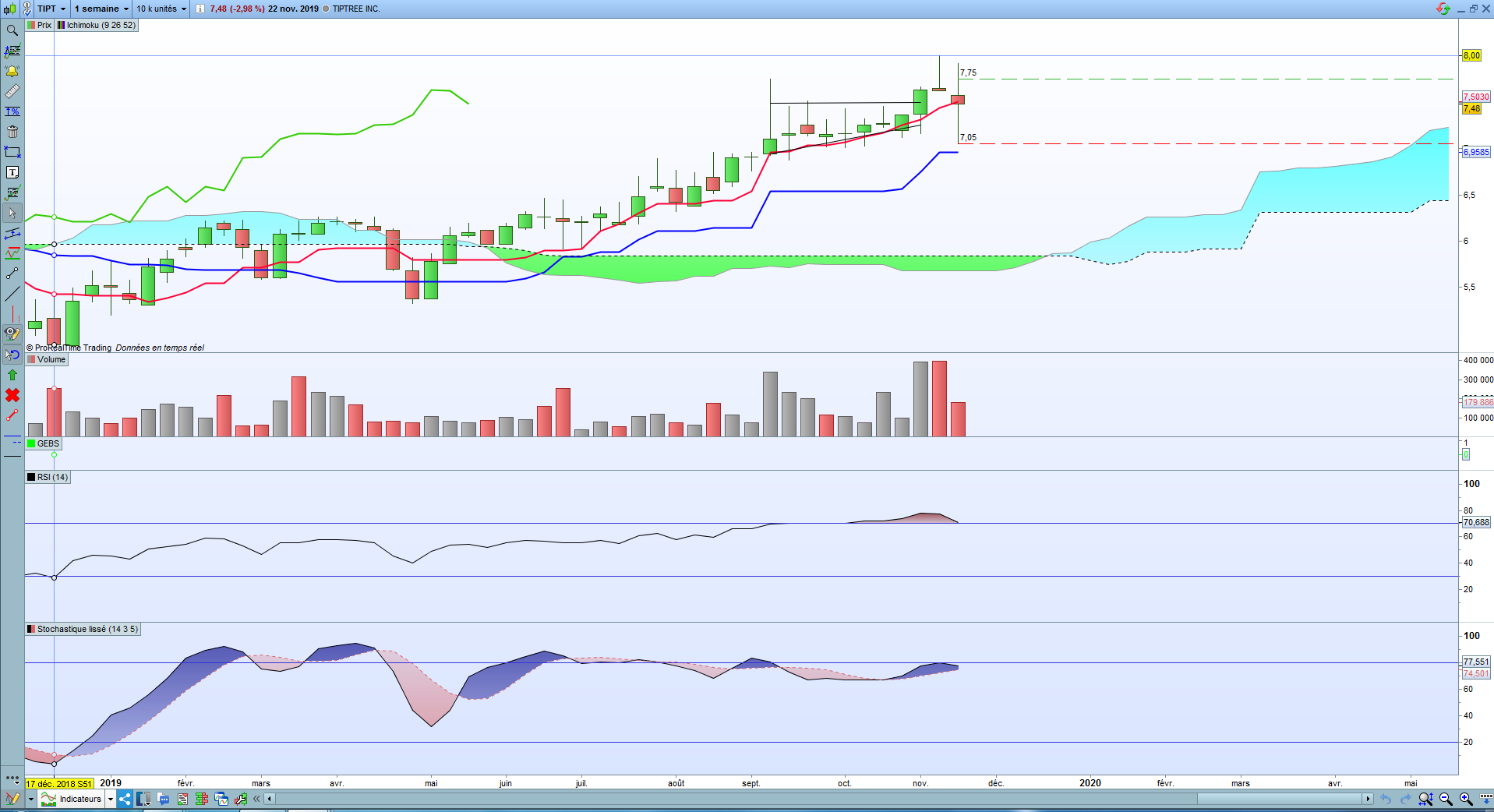Open the 10 k unités dropdown
Viewport: 1494px width, 812px height.
coord(161,9)
